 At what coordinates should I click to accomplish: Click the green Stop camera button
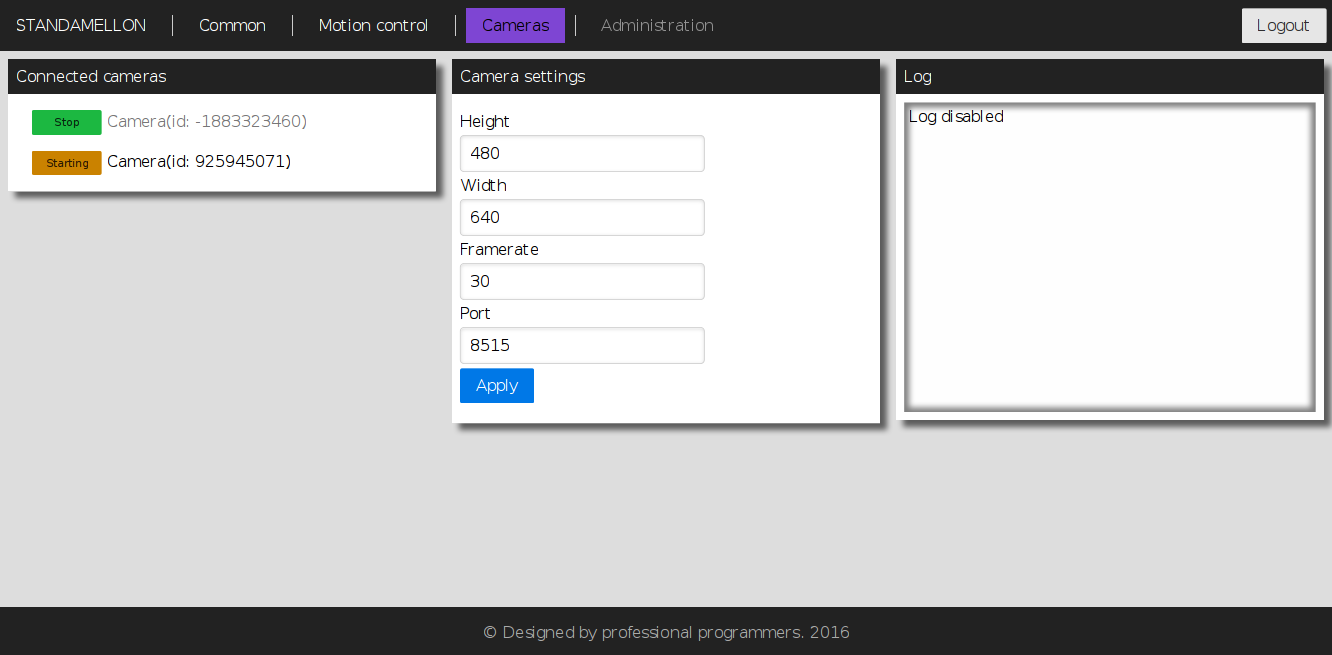pos(67,122)
